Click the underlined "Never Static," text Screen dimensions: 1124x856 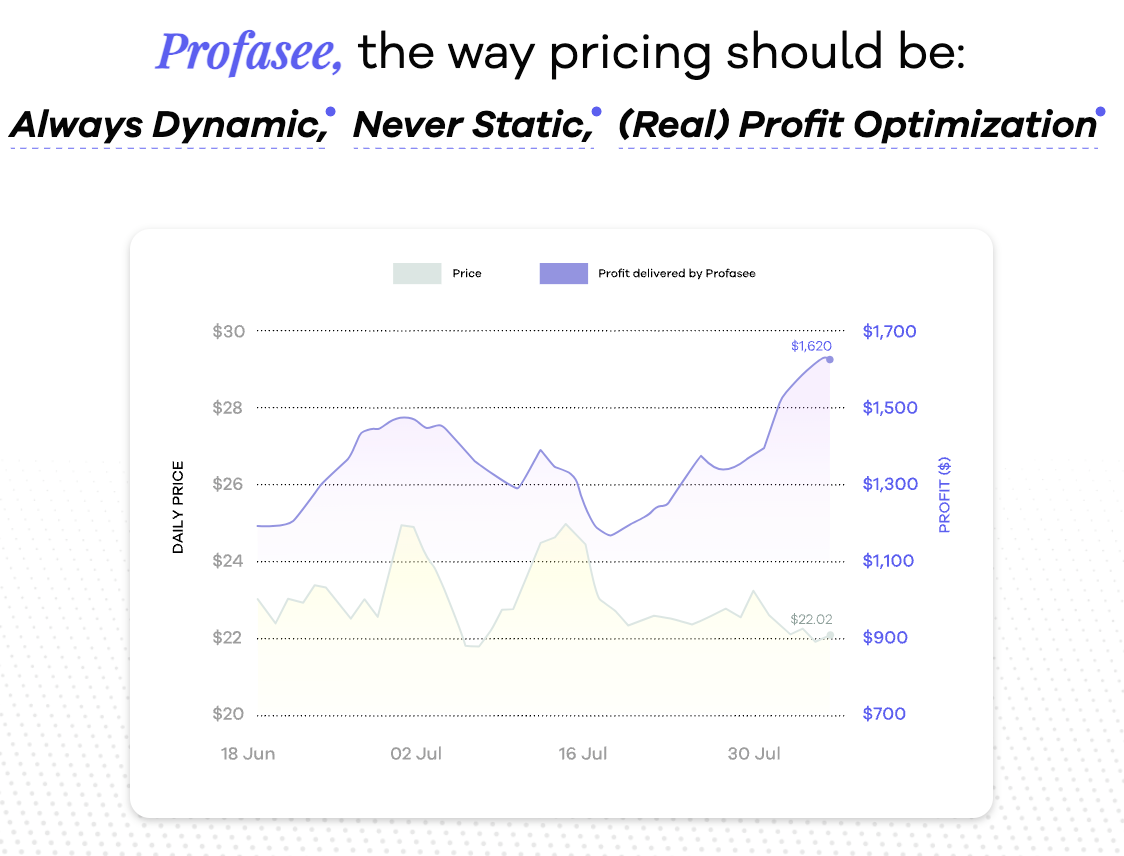tap(472, 126)
